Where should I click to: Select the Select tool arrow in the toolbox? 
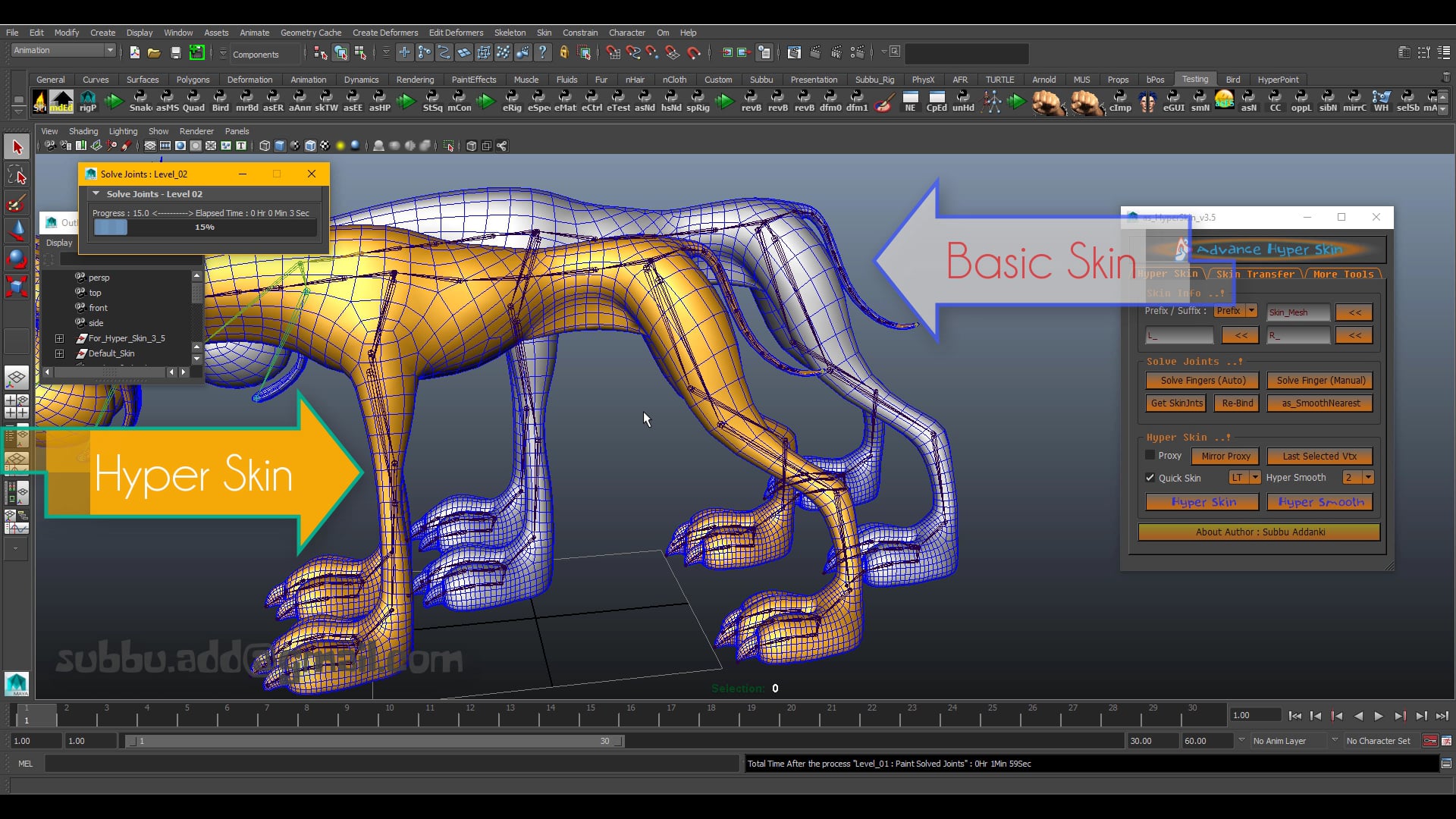[17, 146]
